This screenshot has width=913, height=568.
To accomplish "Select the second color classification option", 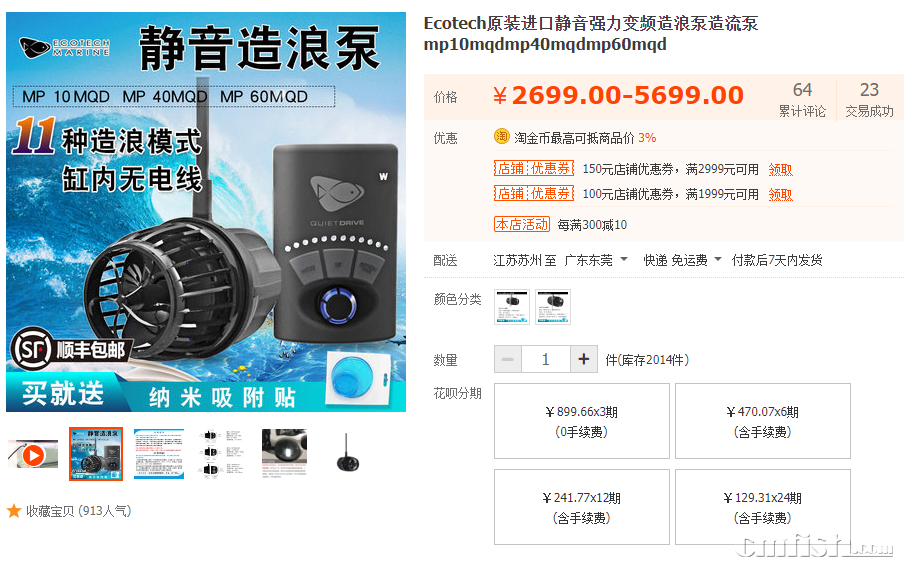I will coord(553,306).
